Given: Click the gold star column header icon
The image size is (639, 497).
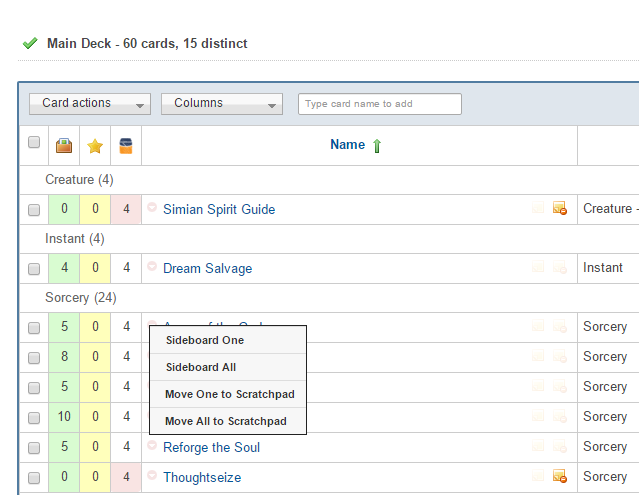Looking at the screenshot, I should [95, 146].
